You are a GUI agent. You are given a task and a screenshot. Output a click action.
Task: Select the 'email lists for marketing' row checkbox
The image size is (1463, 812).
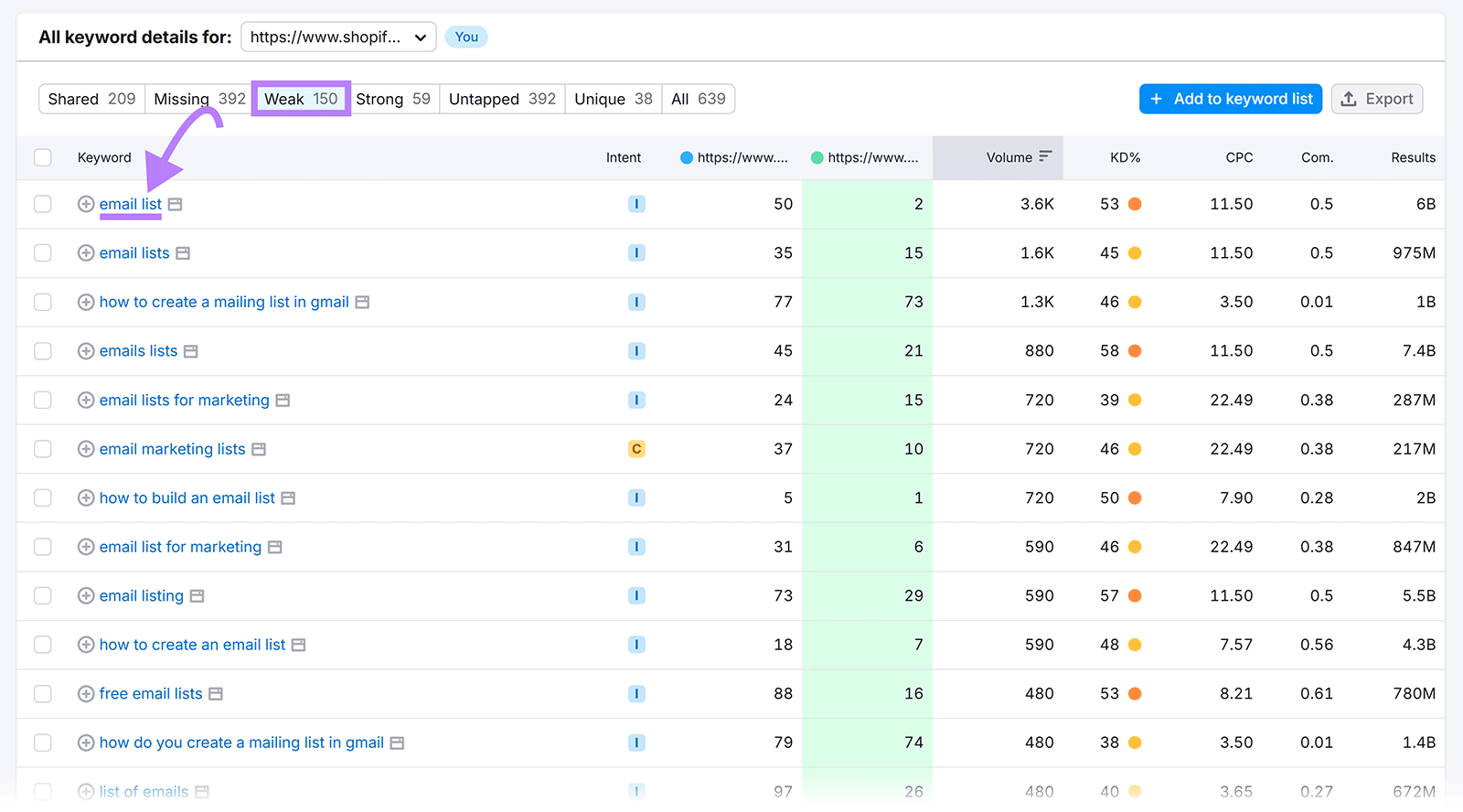43,401
